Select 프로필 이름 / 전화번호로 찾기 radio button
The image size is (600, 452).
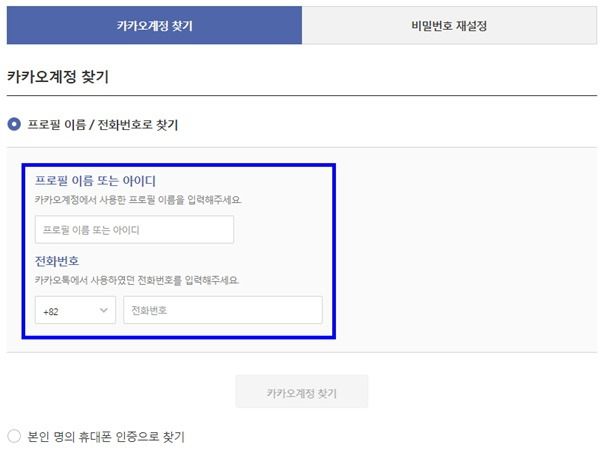coord(14,124)
